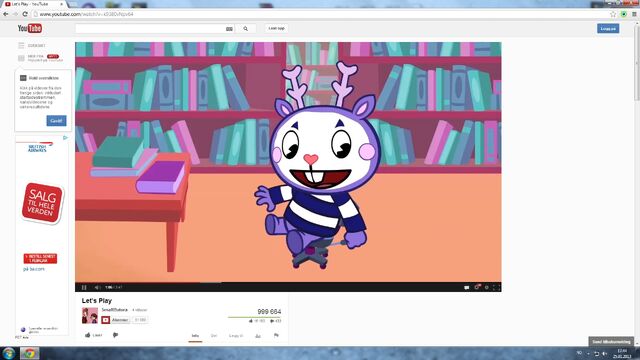
Task: Click the uploader channel name link
Action: coord(115,310)
